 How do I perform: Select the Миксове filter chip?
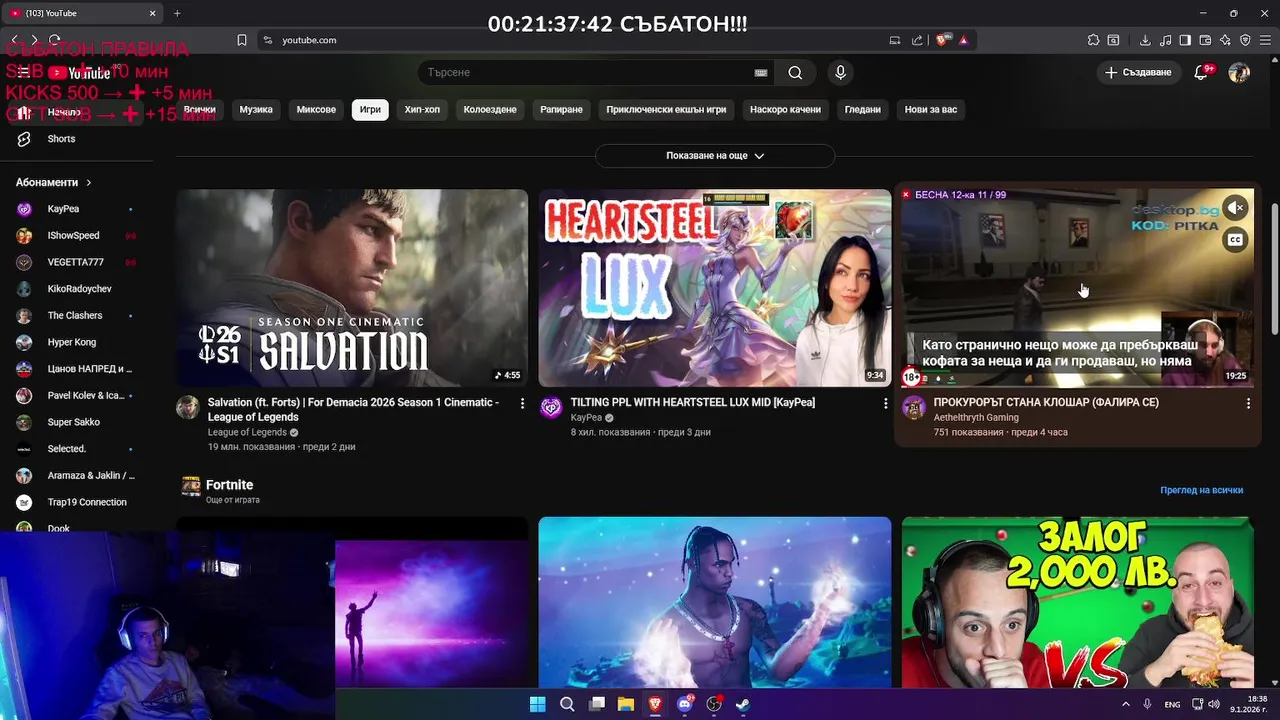tap(316, 110)
